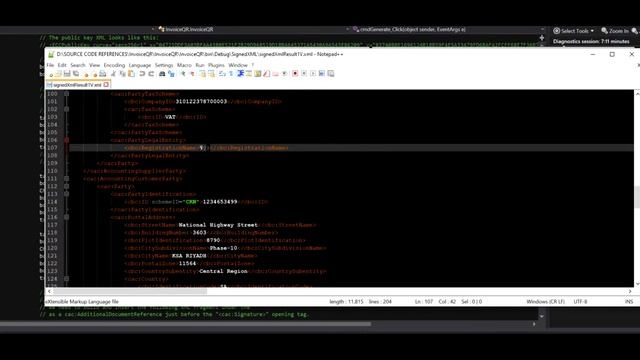Click Zoom In in Visual Studio diagnostics
The height and width of the screenshot is (360, 640).
[615, 31]
